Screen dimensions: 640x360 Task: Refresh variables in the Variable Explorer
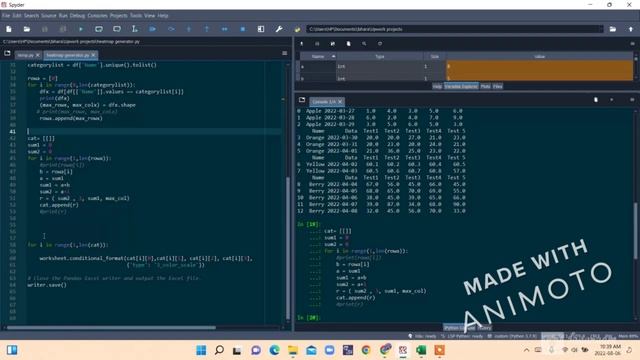(380, 44)
